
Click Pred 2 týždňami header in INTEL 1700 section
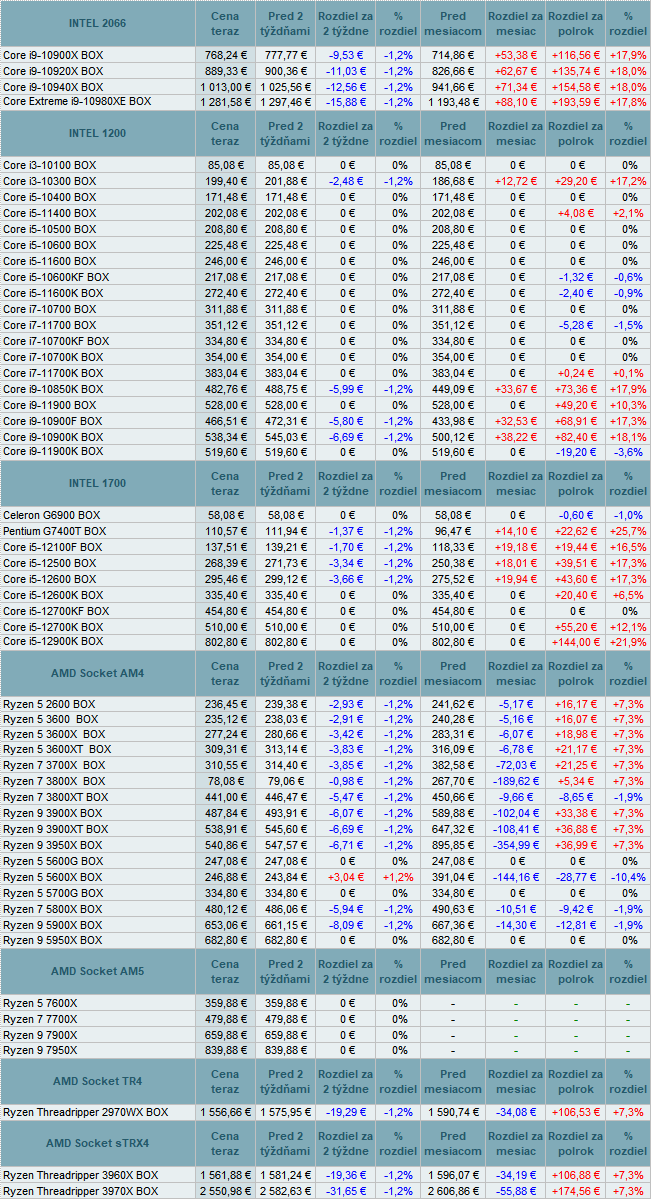[x=284, y=483]
